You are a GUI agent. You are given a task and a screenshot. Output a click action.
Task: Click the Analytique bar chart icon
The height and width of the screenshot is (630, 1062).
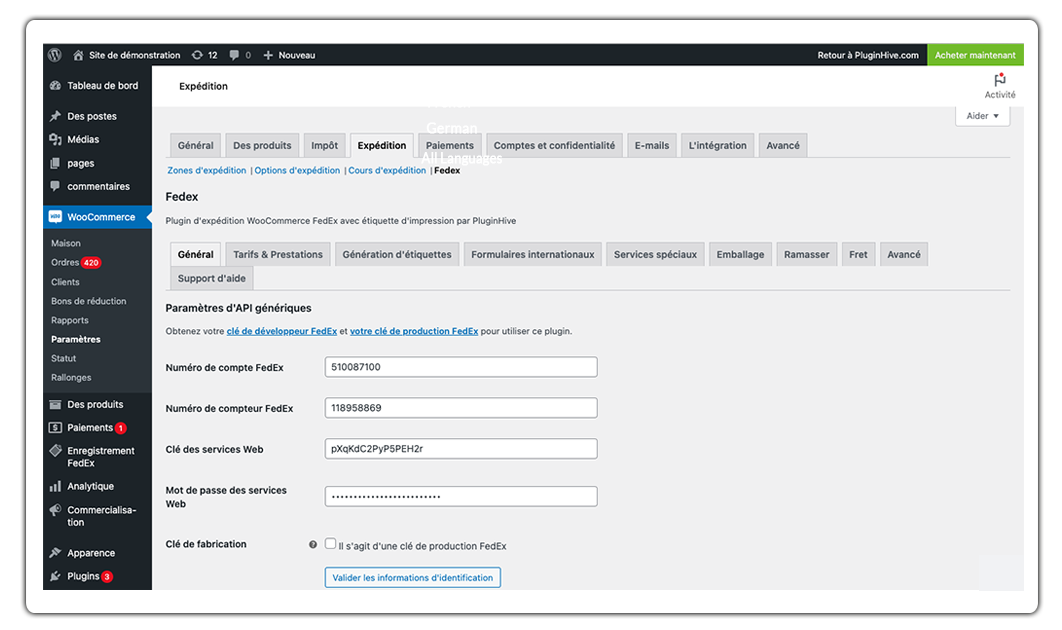(x=56, y=486)
